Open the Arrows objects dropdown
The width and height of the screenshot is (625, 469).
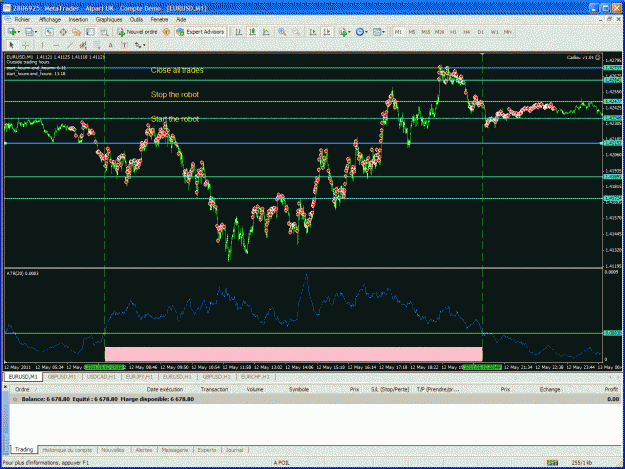pyautogui.click(x=140, y=45)
